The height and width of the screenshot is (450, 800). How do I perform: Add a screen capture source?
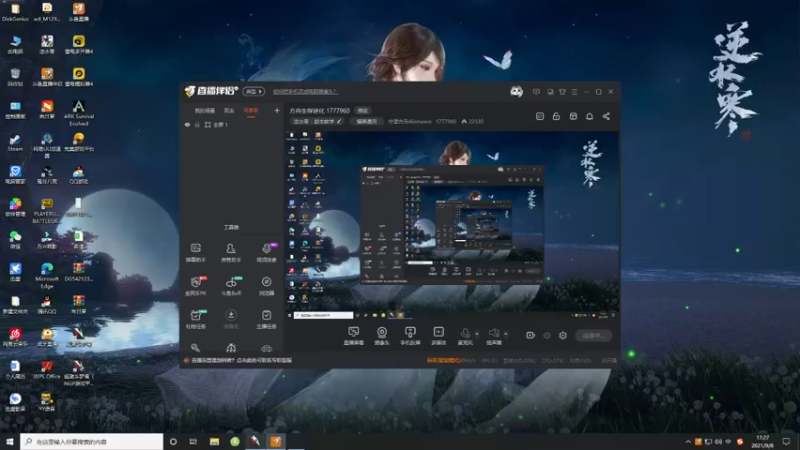(x=354, y=336)
